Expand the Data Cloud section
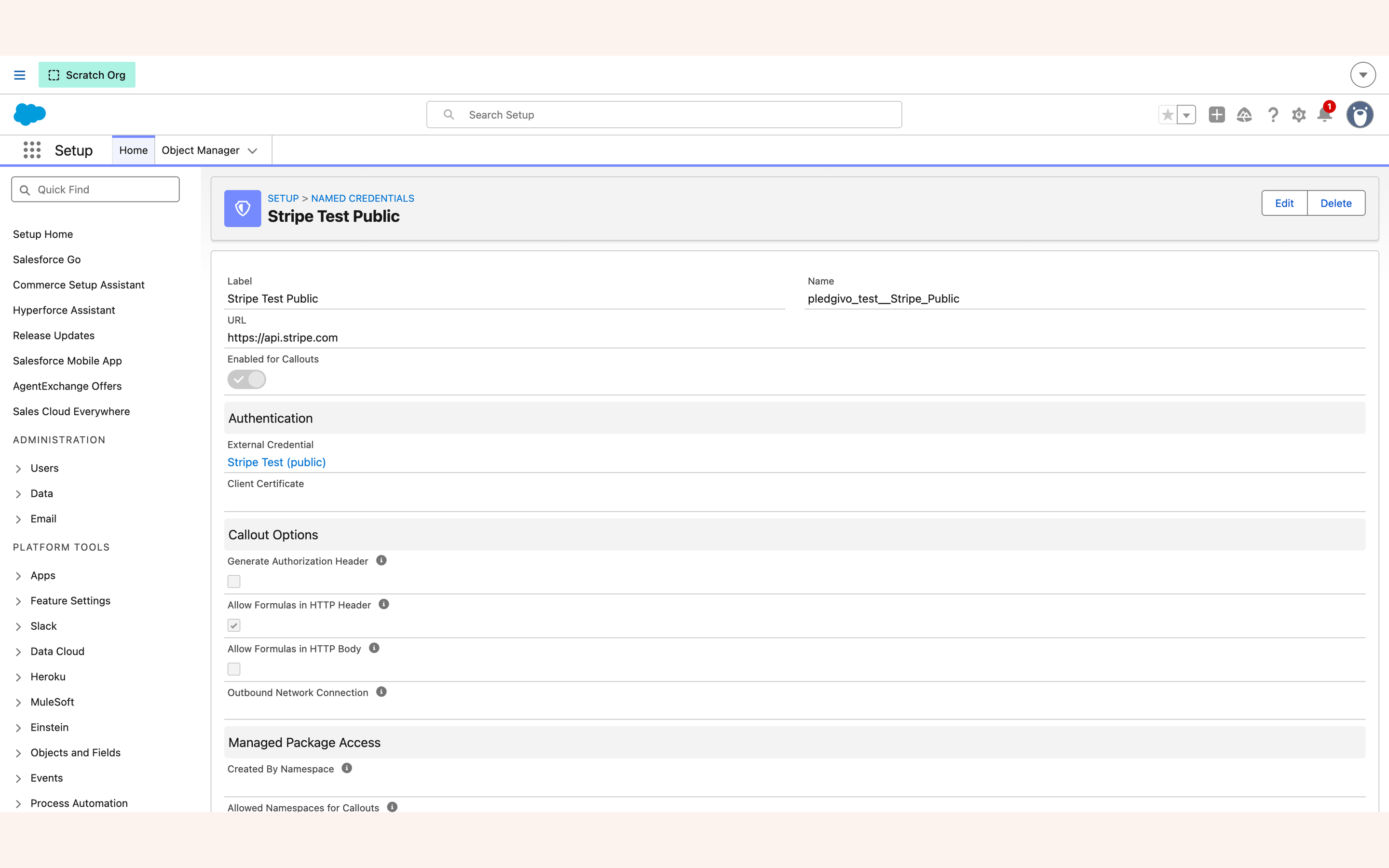 (x=18, y=651)
